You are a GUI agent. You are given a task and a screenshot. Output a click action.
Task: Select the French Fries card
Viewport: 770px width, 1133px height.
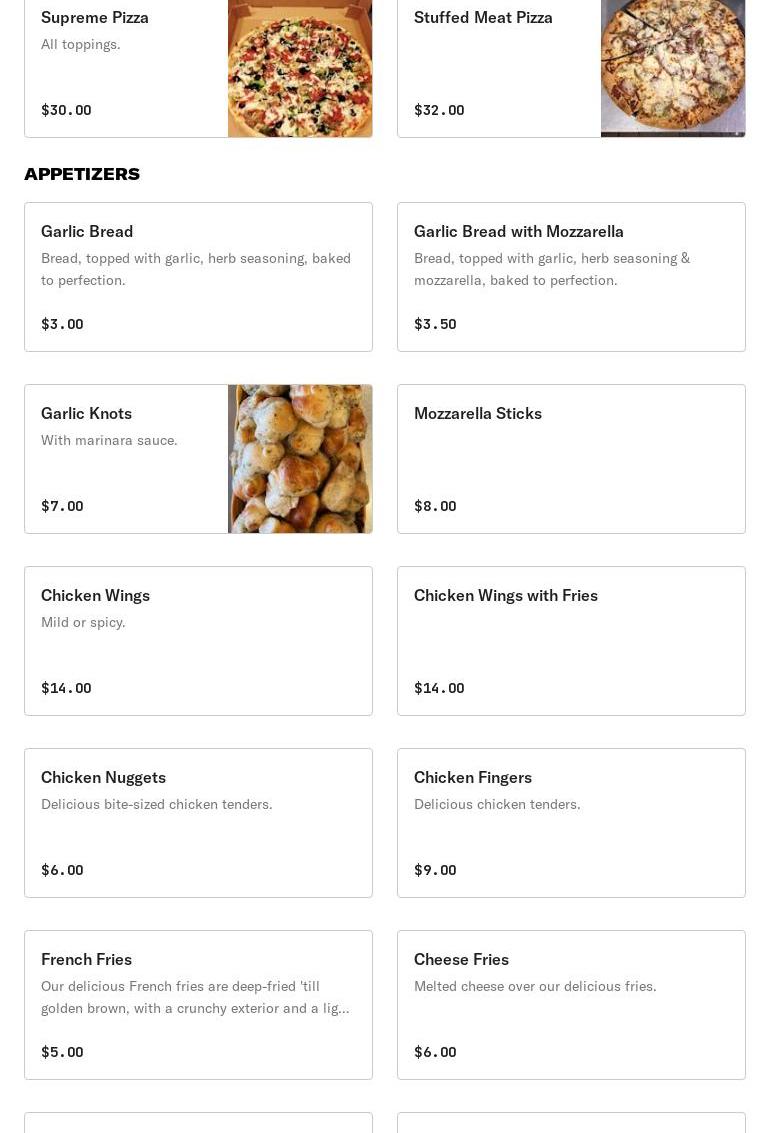(x=198, y=1005)
